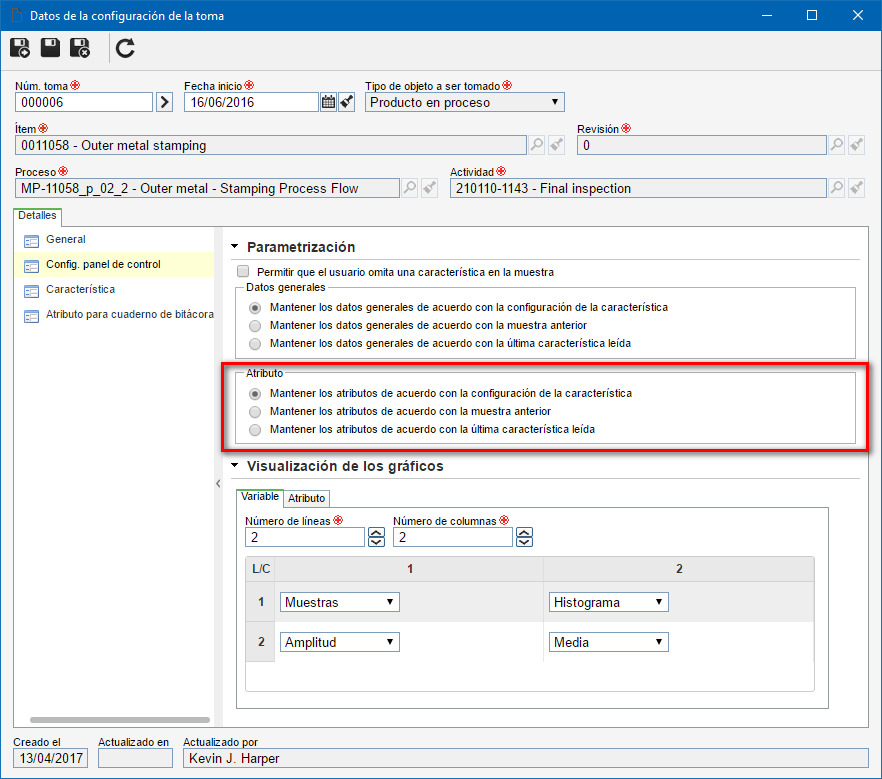Select atributos según configuración de la característica

point(255,394)
